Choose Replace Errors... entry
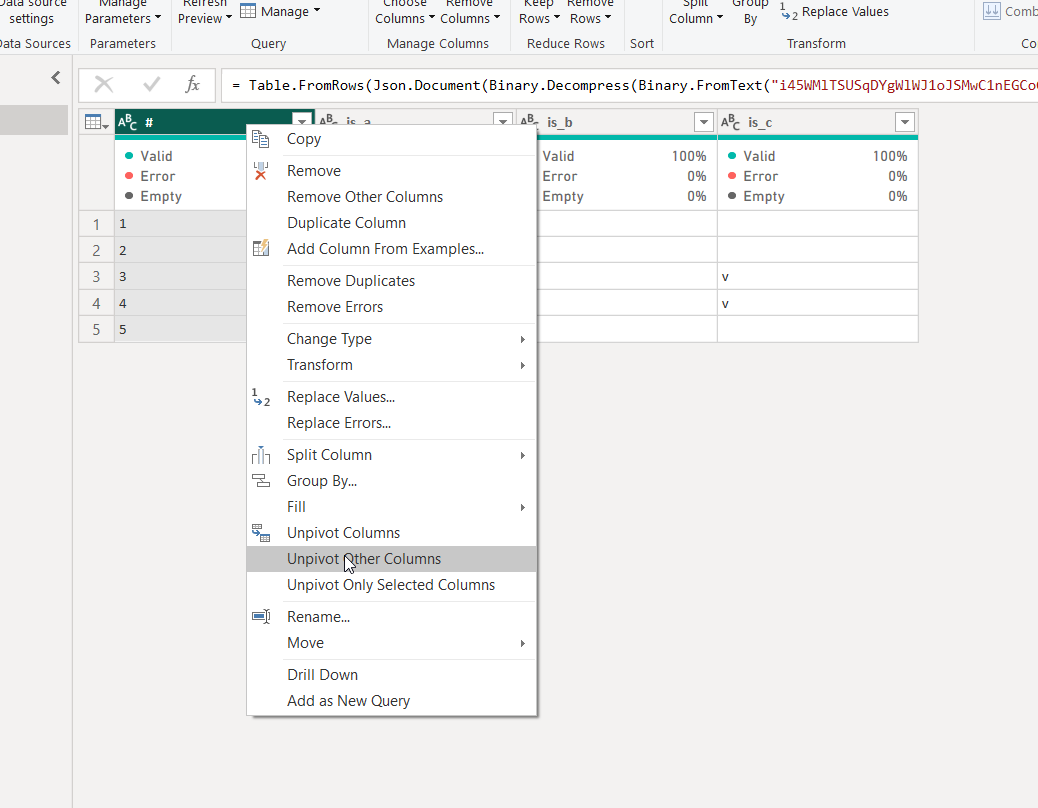The height and width of the screenshot is (808, 1038). tap(391, 423)
